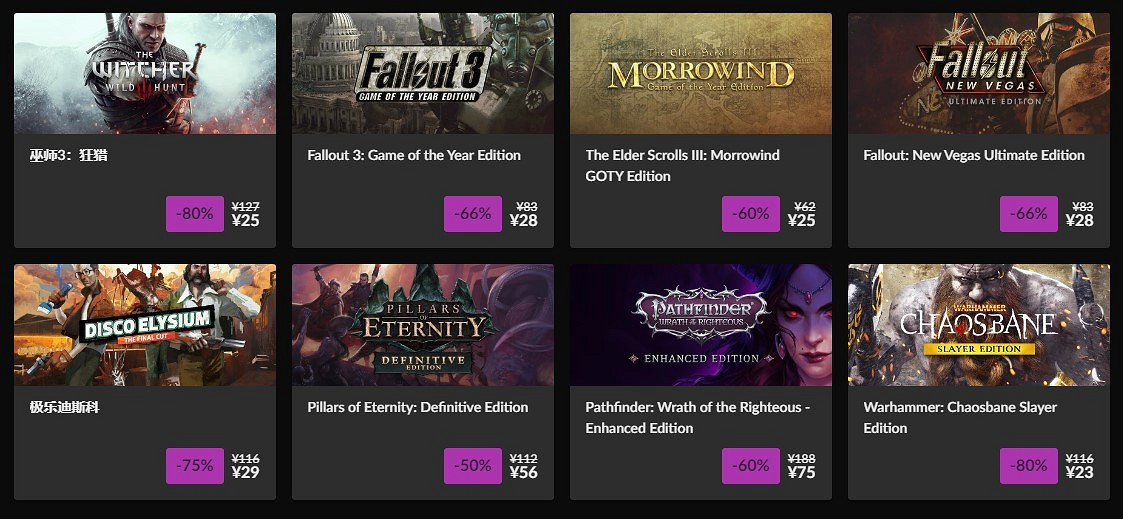Select Fallout: New Vegas Ultimate Edition title

[974, 155]
